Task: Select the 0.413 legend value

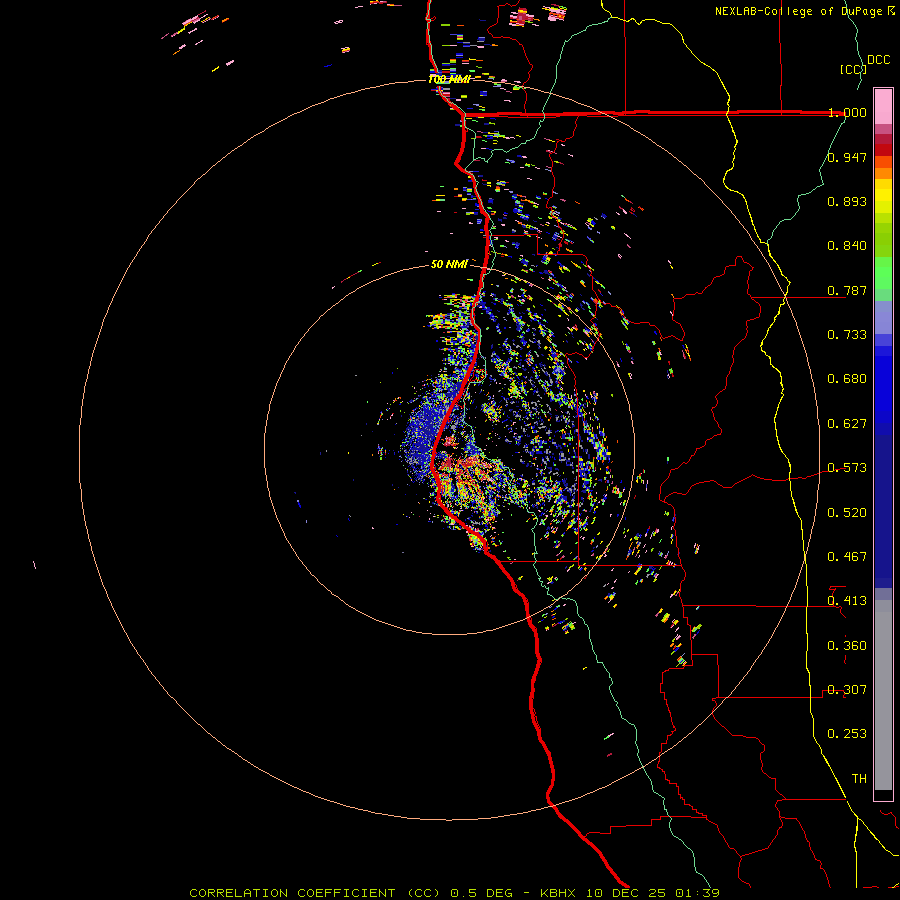Action: [847, 601]
